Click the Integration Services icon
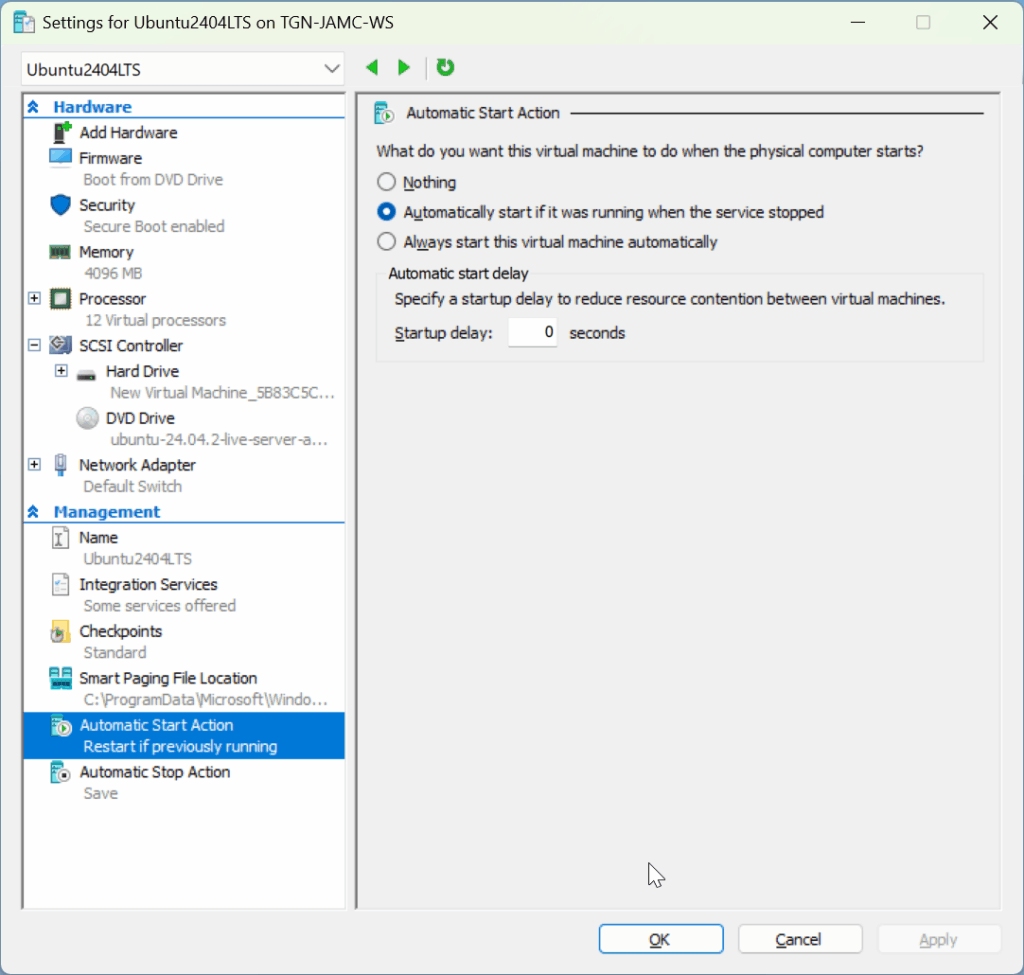Screen dimensions: 1024x975 pyautogui.click(x=60, y=584)
